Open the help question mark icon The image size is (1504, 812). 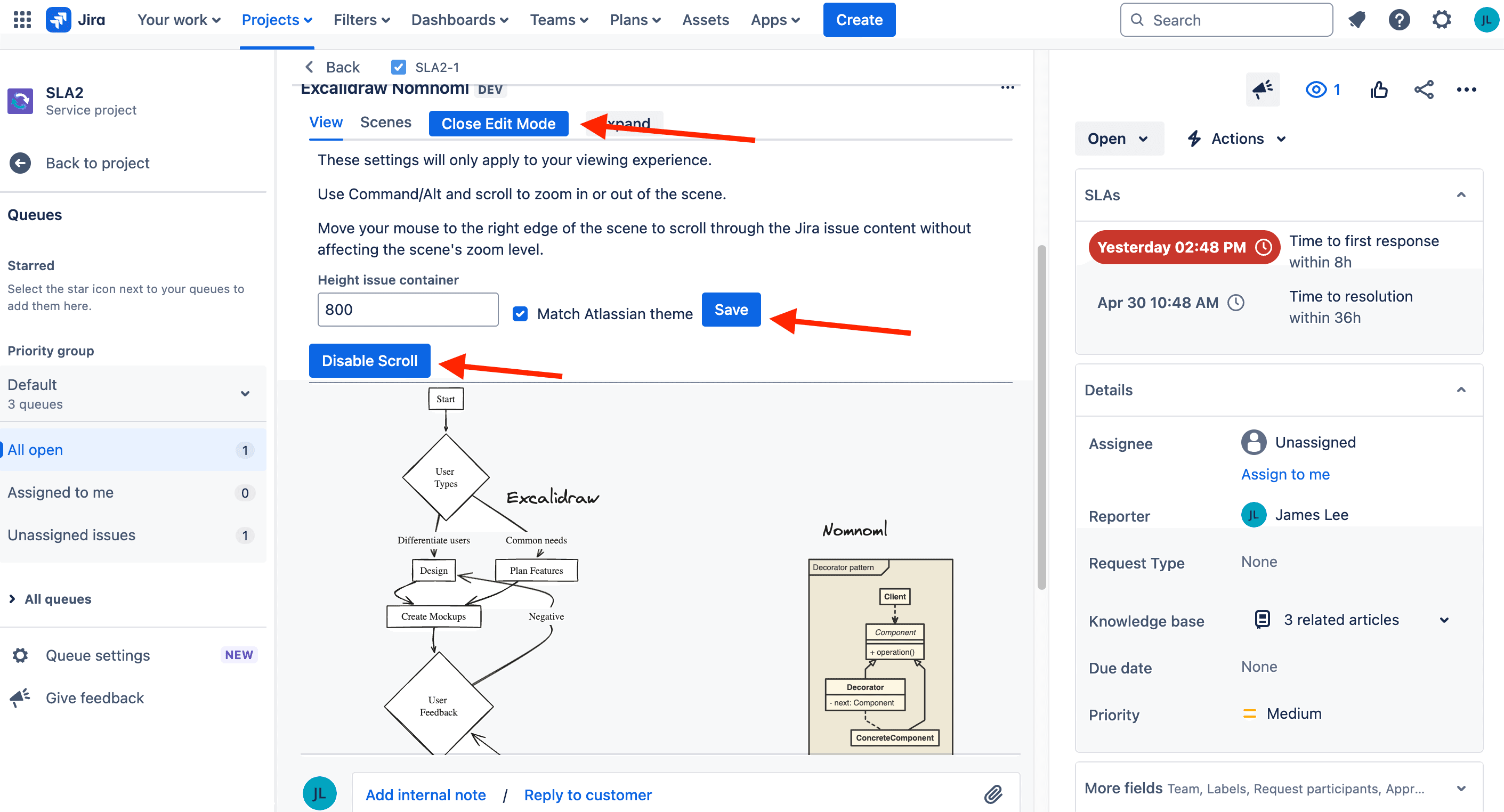(x=1399, y=20)
